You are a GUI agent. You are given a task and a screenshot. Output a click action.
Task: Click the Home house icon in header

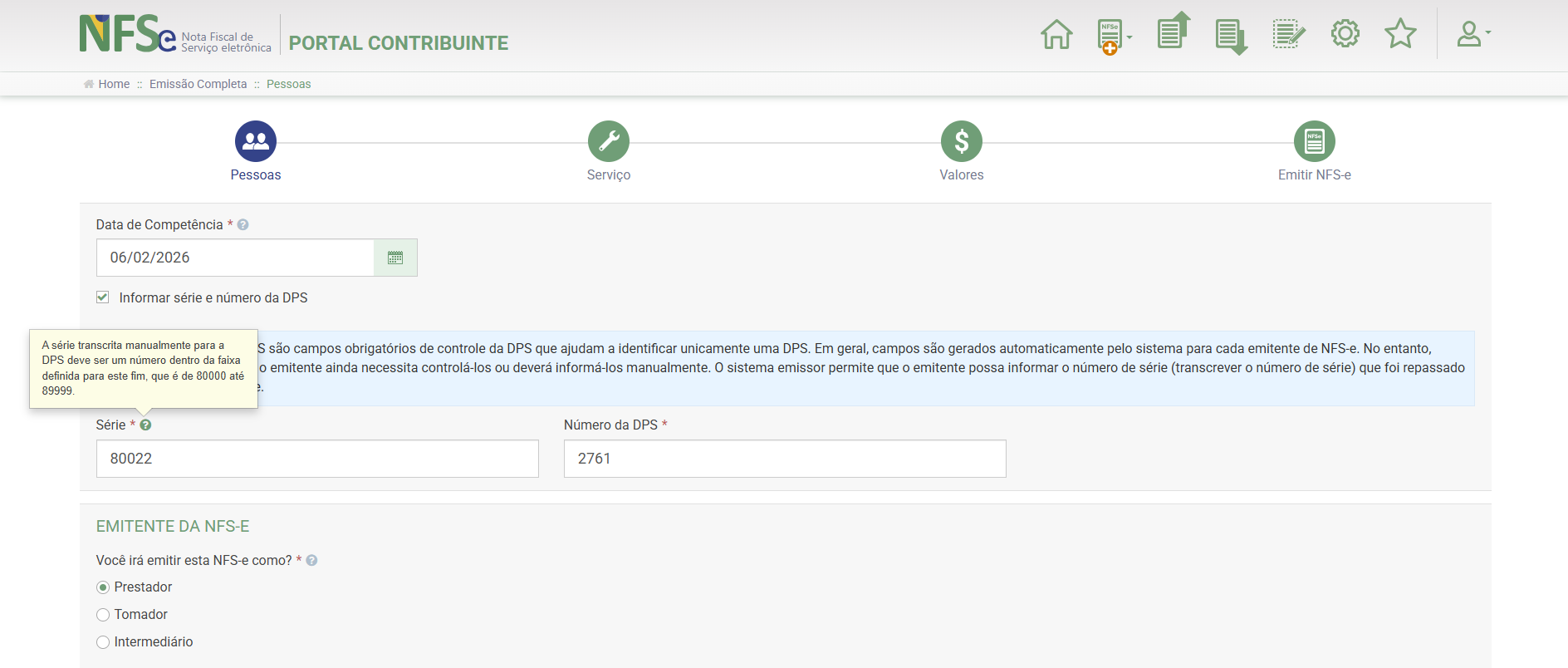click(1056, 34)
